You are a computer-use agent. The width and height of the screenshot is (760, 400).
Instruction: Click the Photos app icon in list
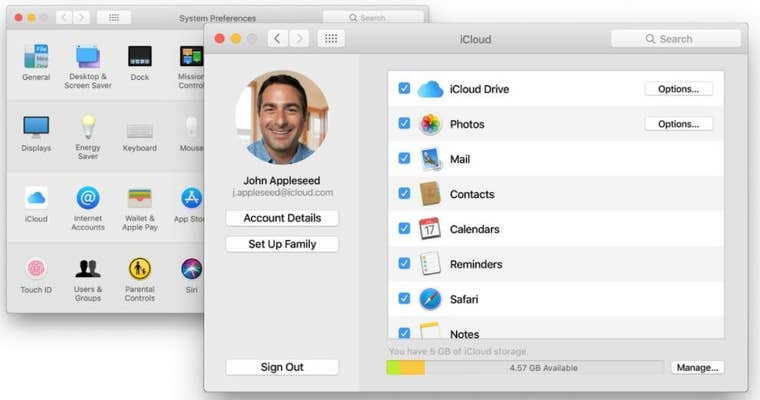[430, 124]
